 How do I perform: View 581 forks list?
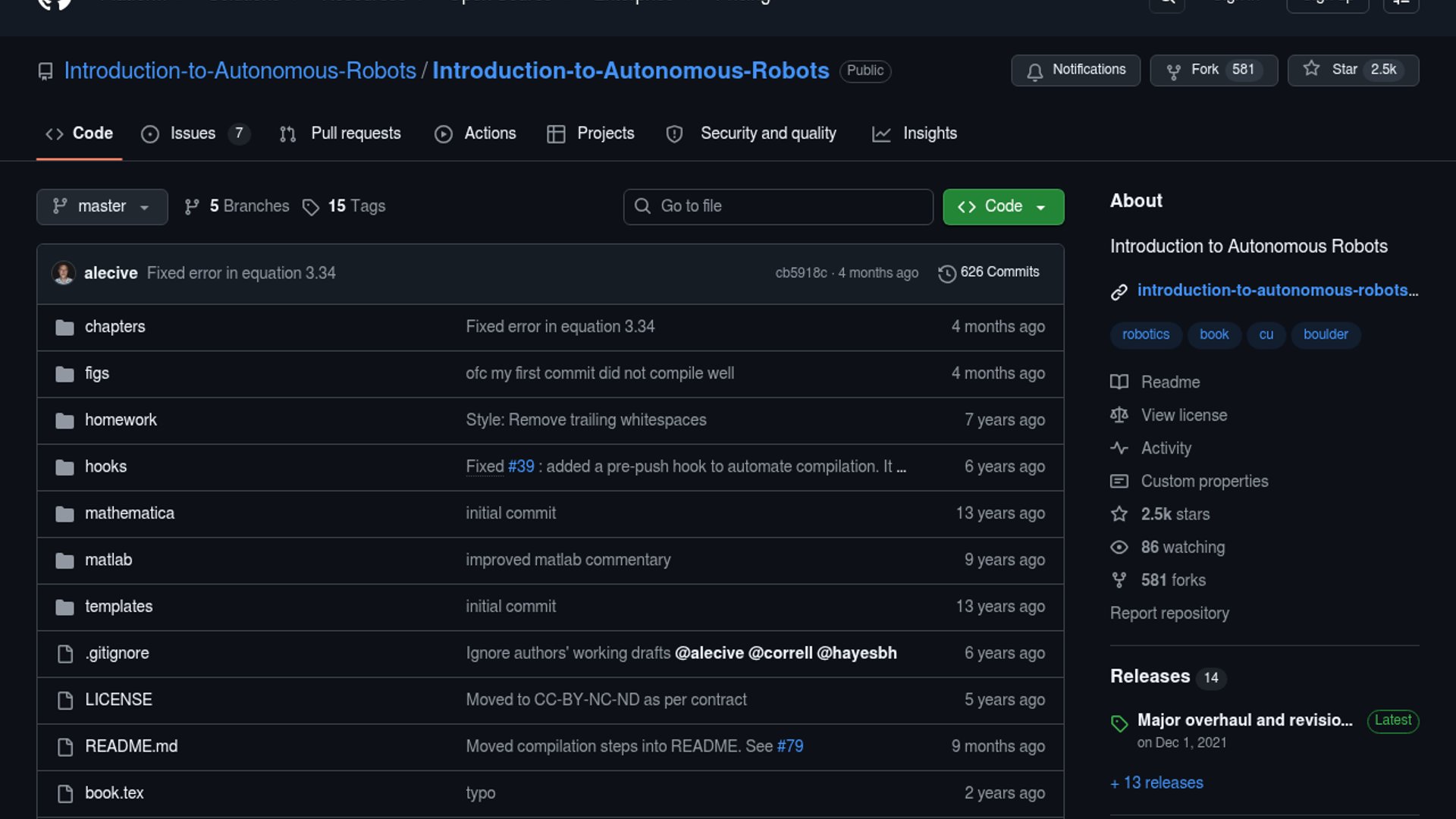1173,580
